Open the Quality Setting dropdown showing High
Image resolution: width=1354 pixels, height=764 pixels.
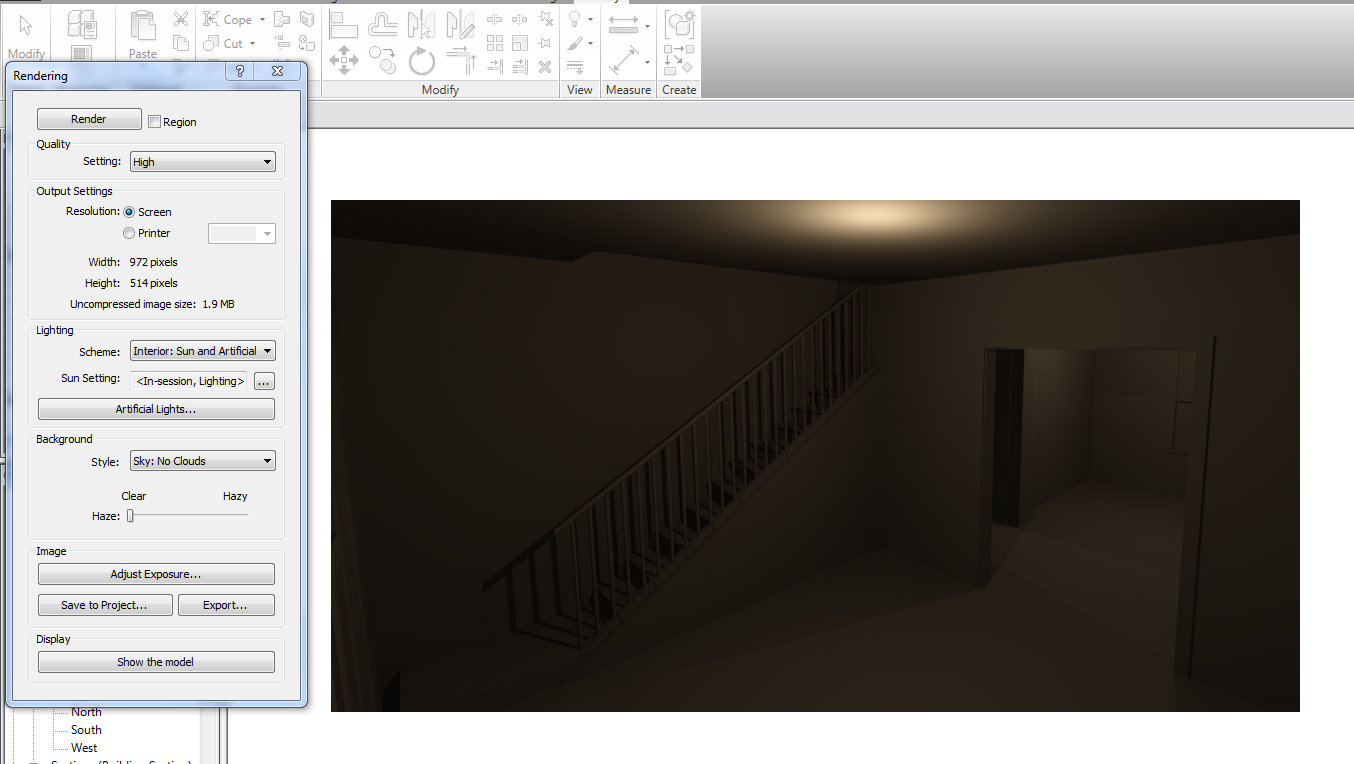click(x=203, y=162)
